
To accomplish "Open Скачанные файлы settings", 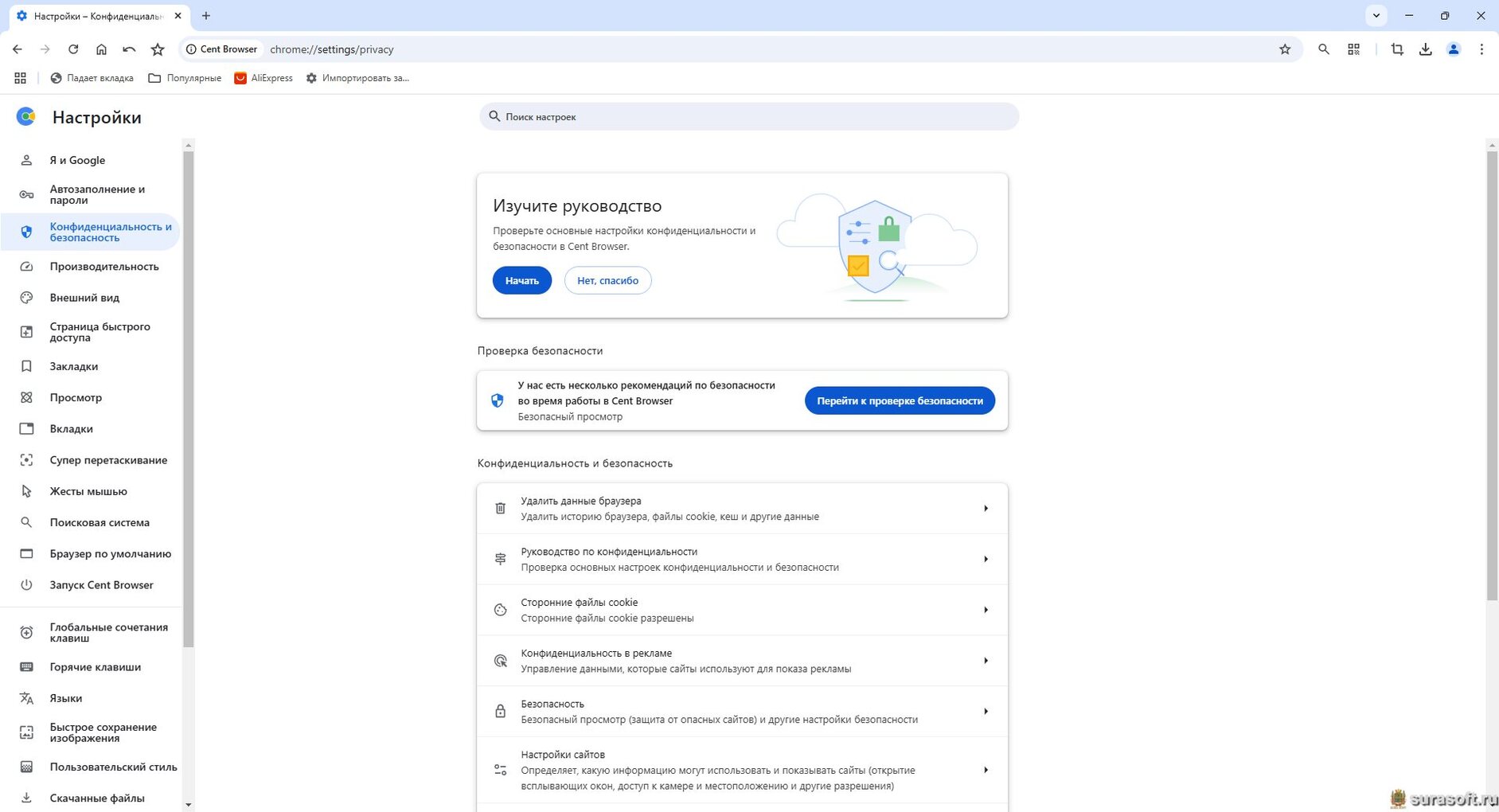I will click(x=90, y=798).
